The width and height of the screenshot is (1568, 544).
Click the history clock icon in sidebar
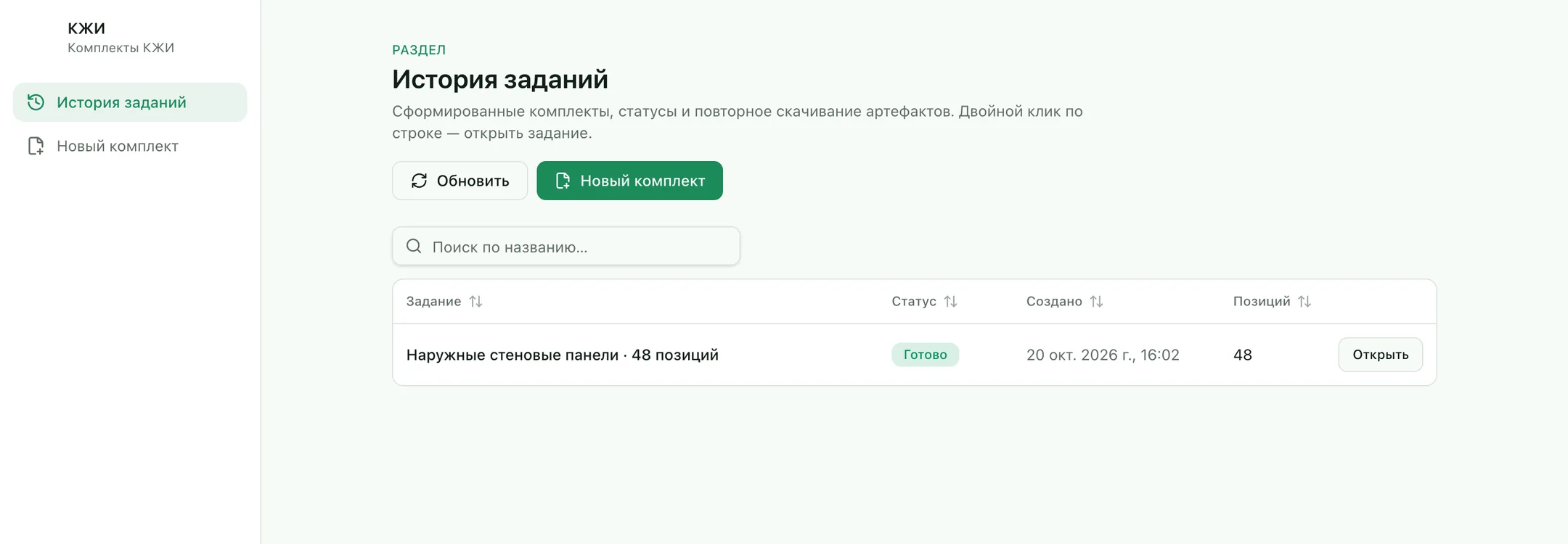pyautogui.click(x=36, y=102)
